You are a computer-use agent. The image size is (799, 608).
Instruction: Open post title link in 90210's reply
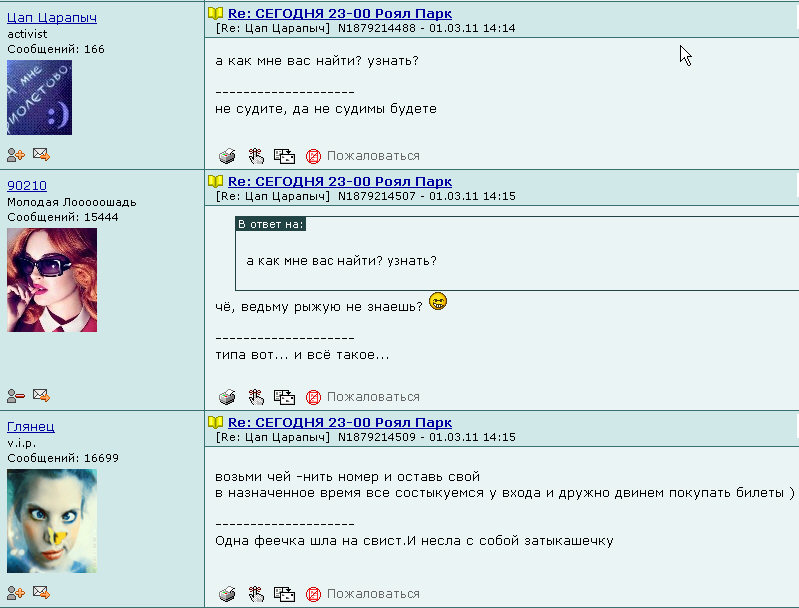coord(340,182)
